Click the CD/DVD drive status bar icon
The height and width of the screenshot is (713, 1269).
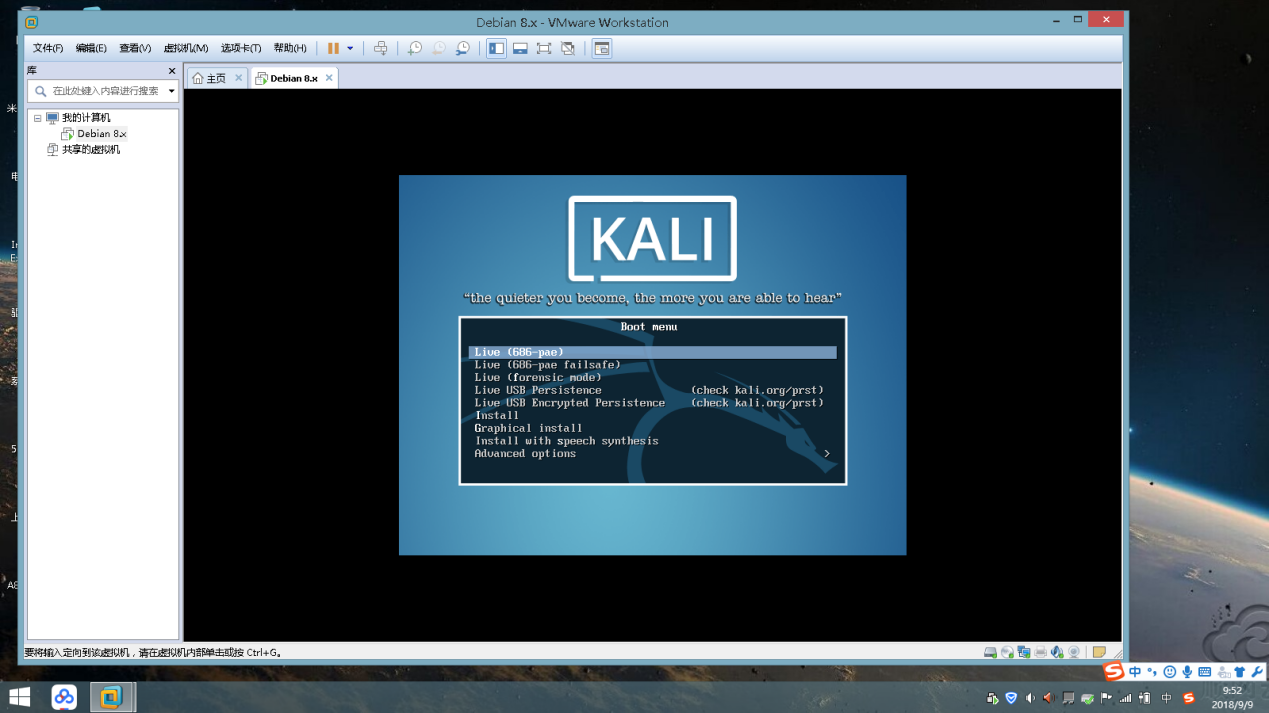pos(1007,652)
